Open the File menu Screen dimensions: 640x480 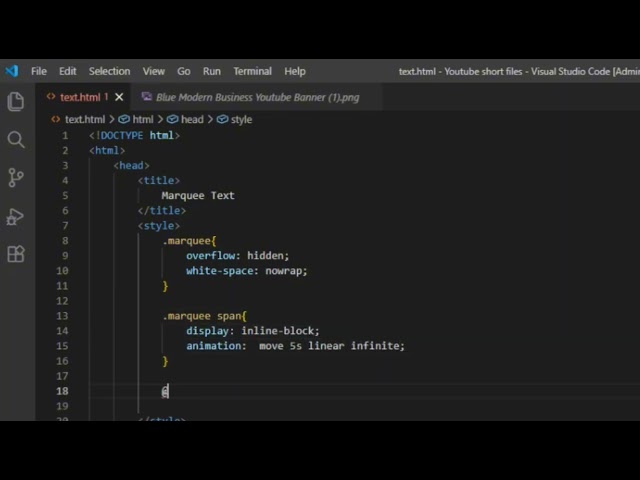point(39,71)
